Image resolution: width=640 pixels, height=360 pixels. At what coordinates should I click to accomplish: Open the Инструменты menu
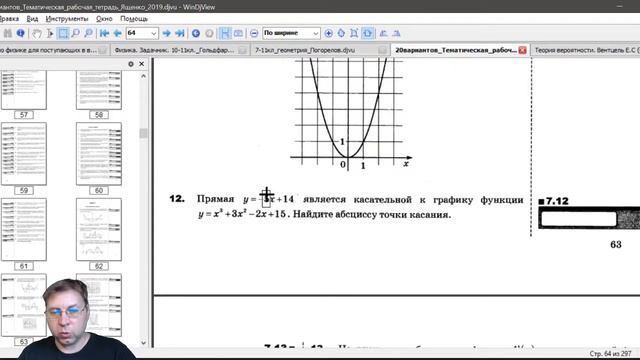click(x=67, y=19)
